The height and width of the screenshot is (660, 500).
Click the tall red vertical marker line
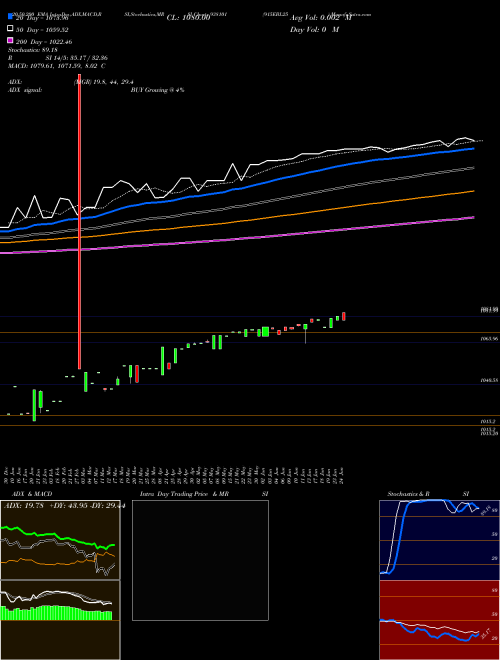79,221
